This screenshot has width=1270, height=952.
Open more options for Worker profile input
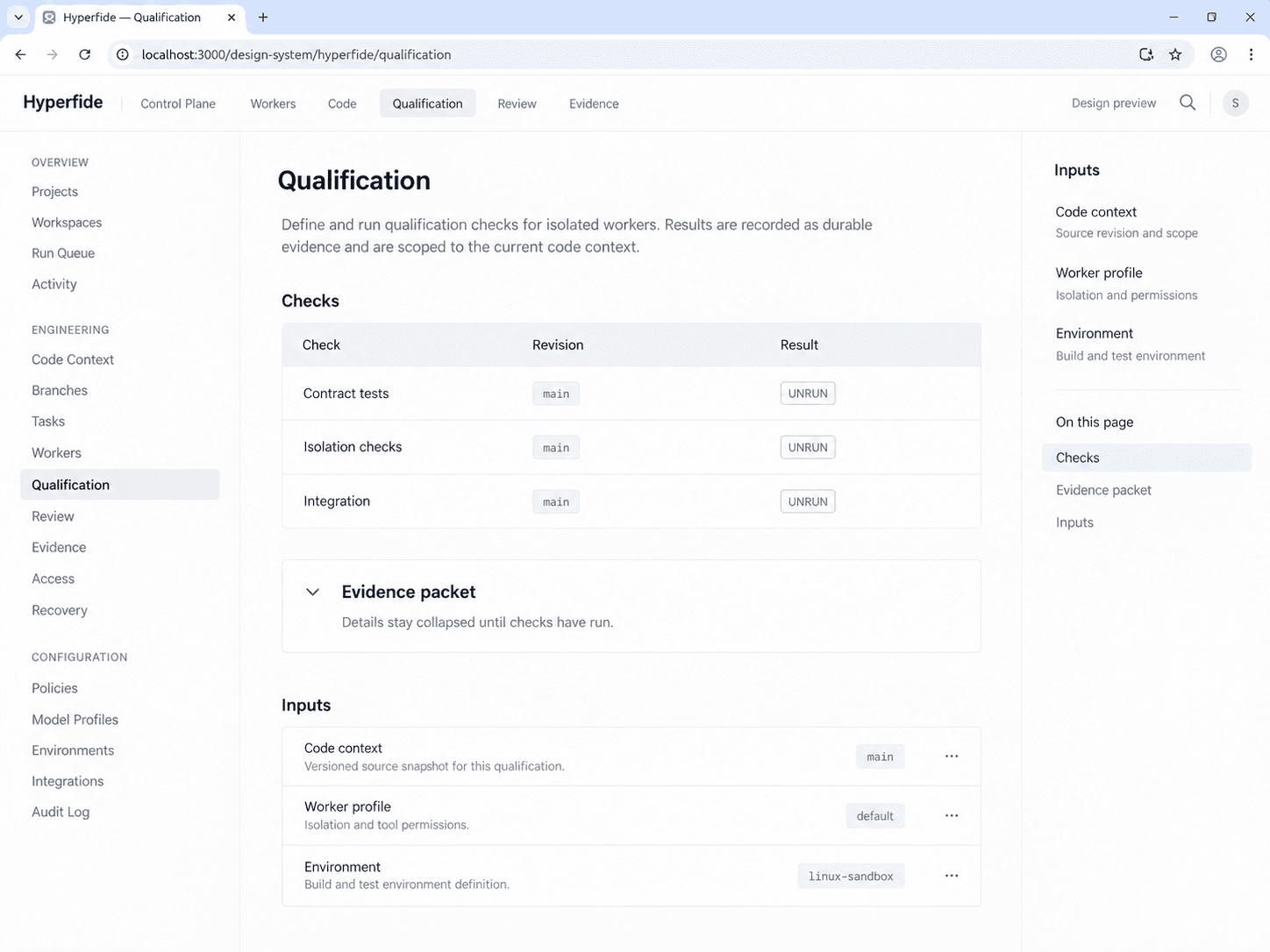point(952,816)
